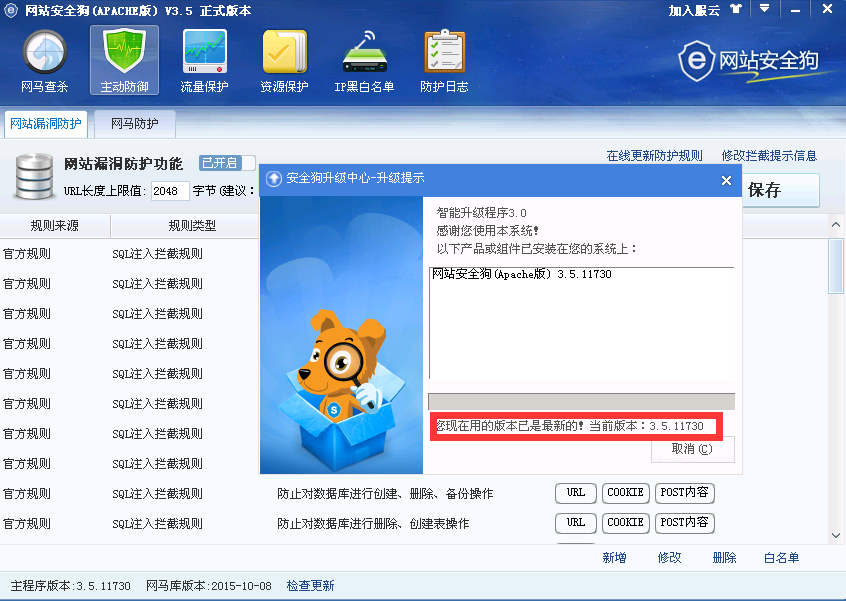Toggle COOKIE for 删除、创建表操作 rule
This screenshot has height=601, width=846.
click(x=625, y=523)
